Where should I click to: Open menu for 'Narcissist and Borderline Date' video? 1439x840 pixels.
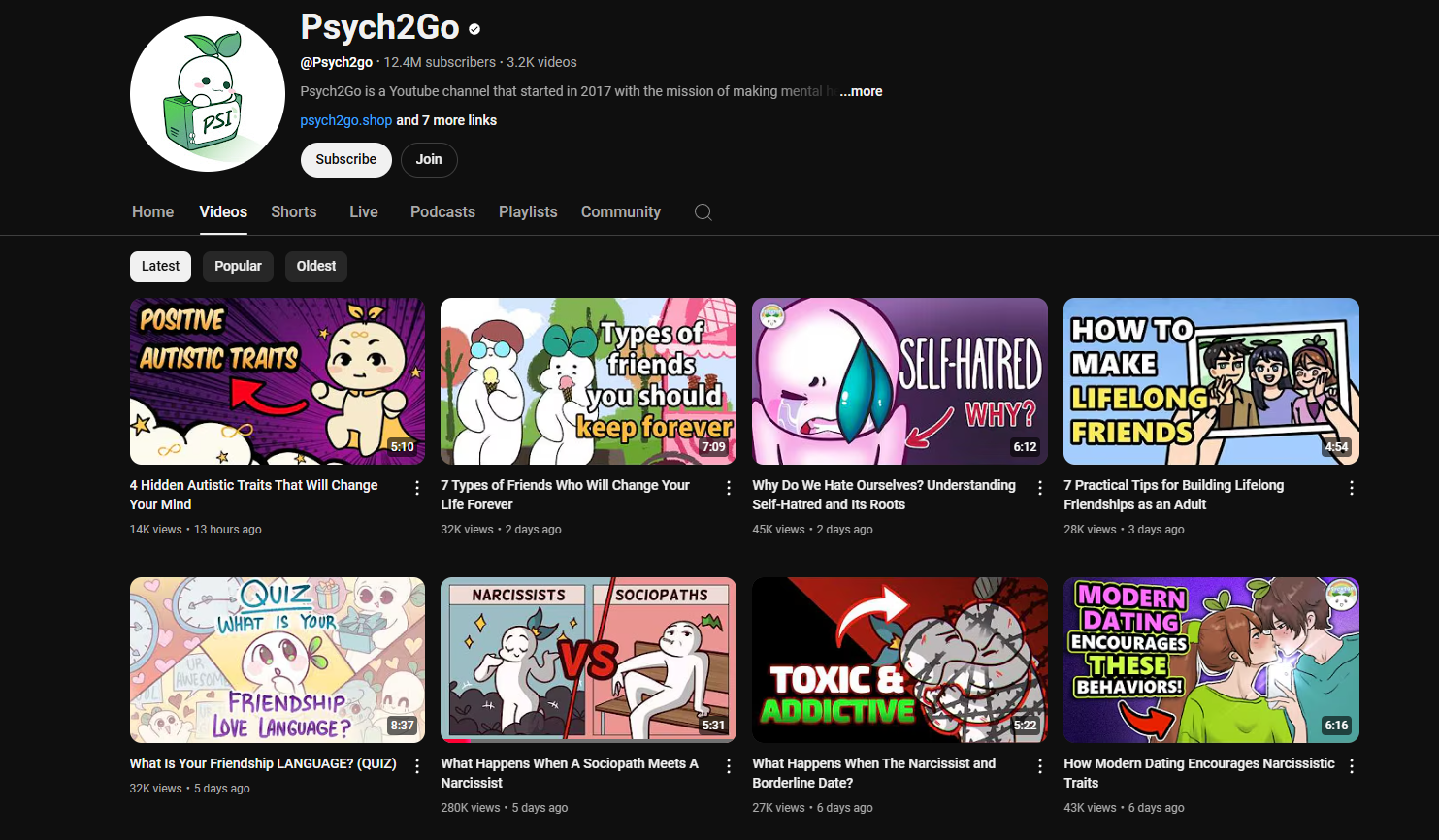pos(1040,766)
